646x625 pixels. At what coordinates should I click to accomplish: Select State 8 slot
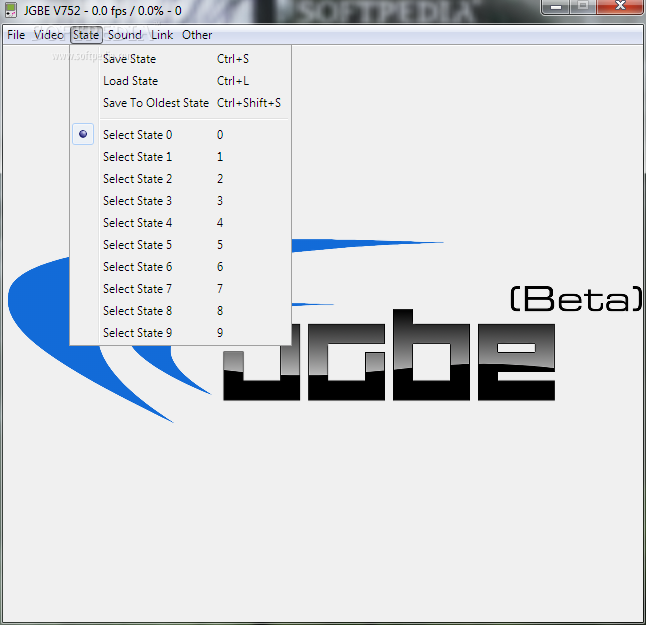[180, 311]
